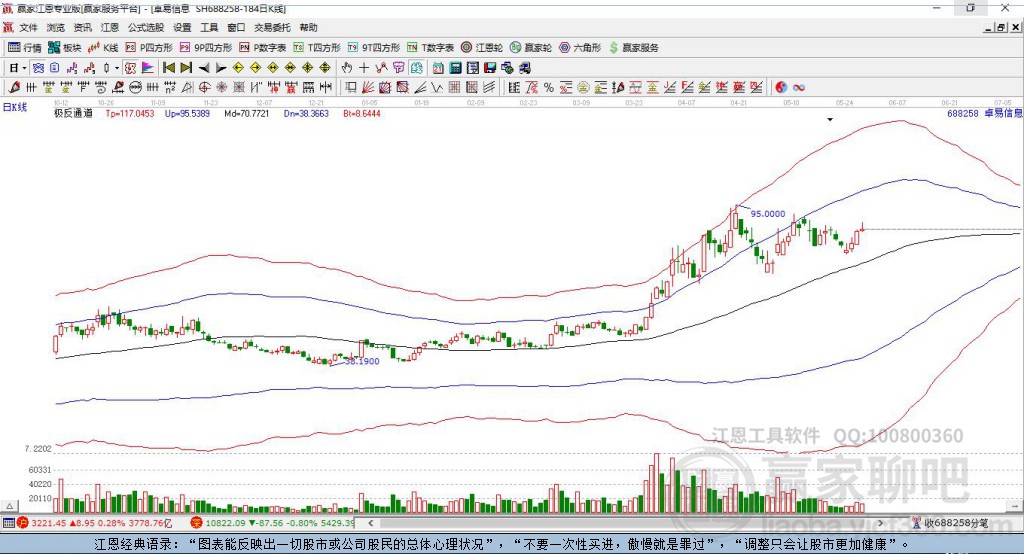Click the Md=70.7721 value
The height and width of the screenshot is (554, 1024).
coord(246,114)
